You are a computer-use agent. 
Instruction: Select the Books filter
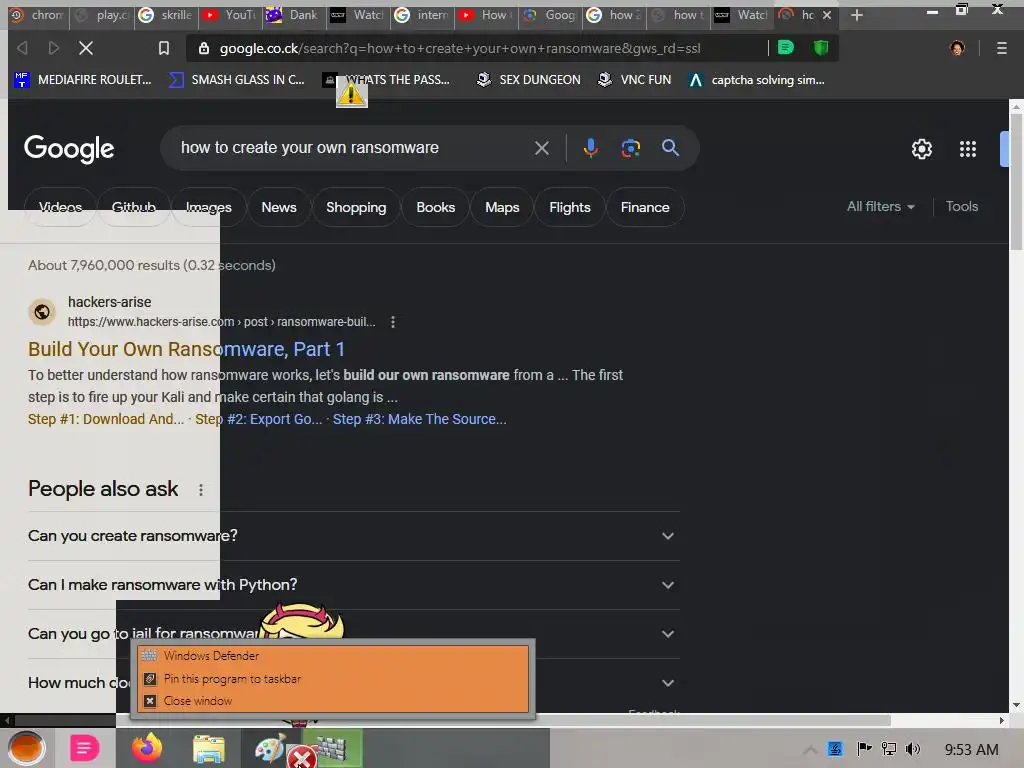coord(436,207)
